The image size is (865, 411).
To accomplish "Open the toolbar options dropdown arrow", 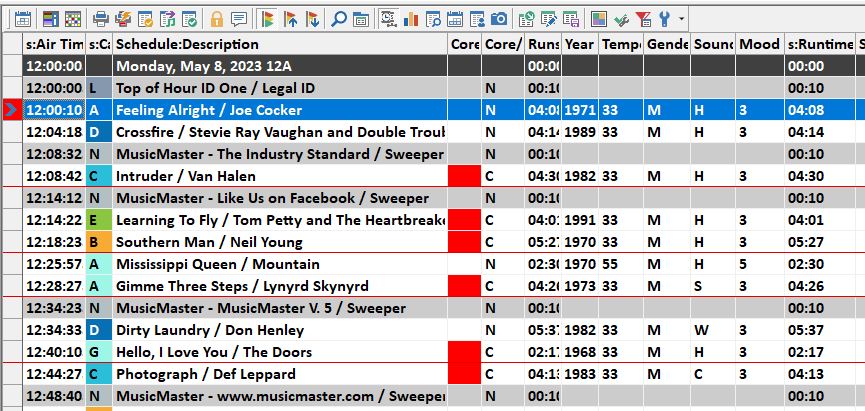I will coord(682,18).
